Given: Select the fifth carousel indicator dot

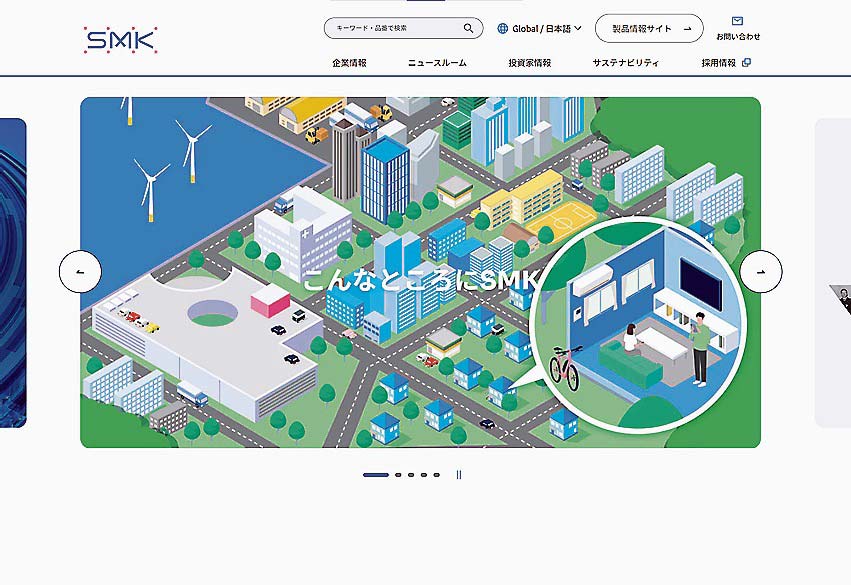Looking at the screenshot, I should click(437, 475).
